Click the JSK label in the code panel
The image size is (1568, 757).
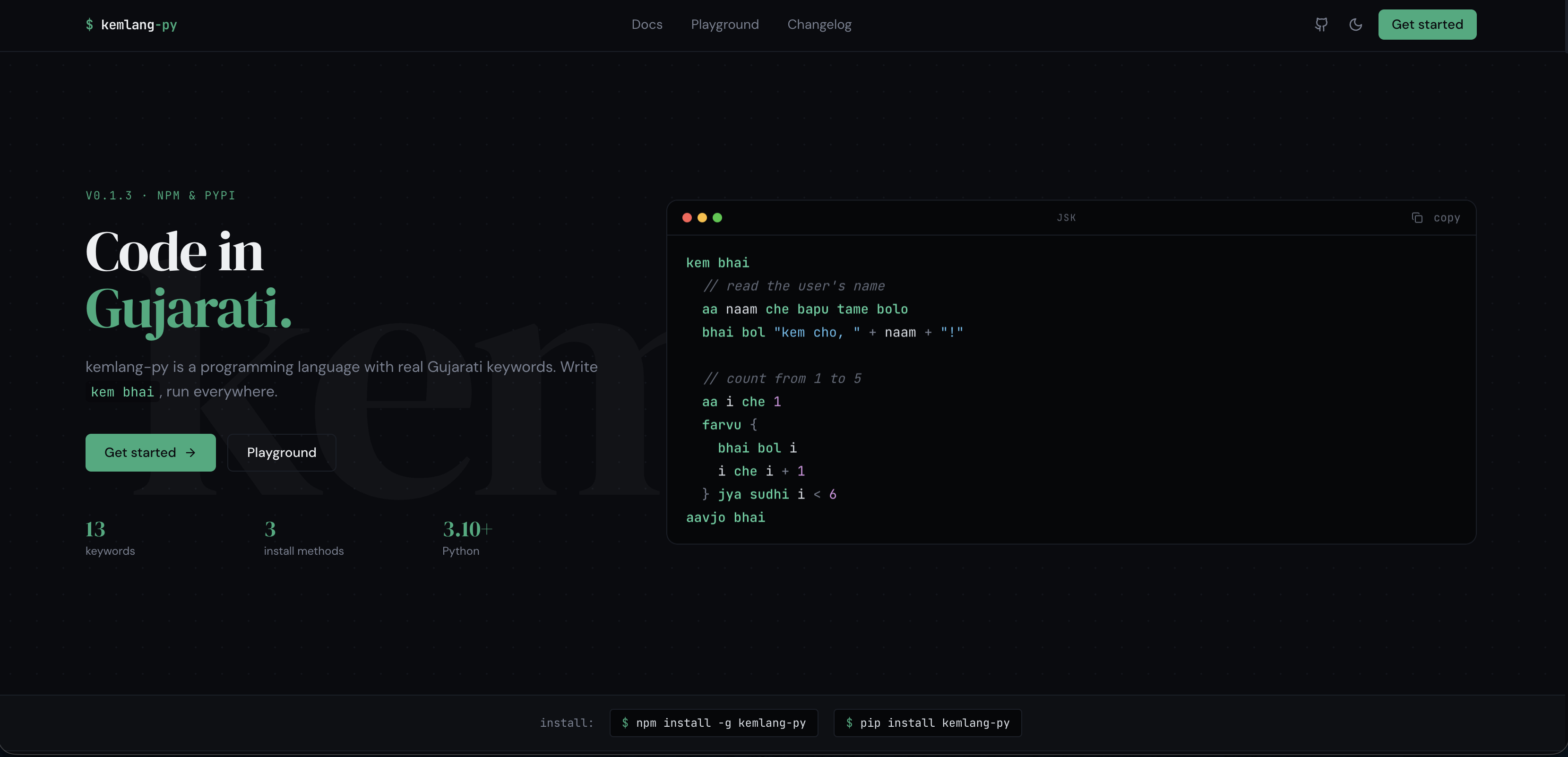(x=1066, y=218)
